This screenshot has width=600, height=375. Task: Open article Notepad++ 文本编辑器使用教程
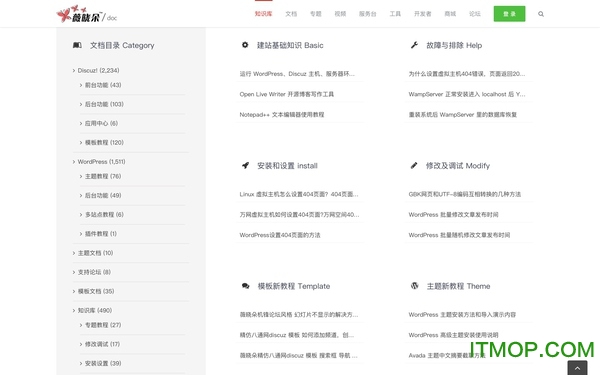click(282, 114)
